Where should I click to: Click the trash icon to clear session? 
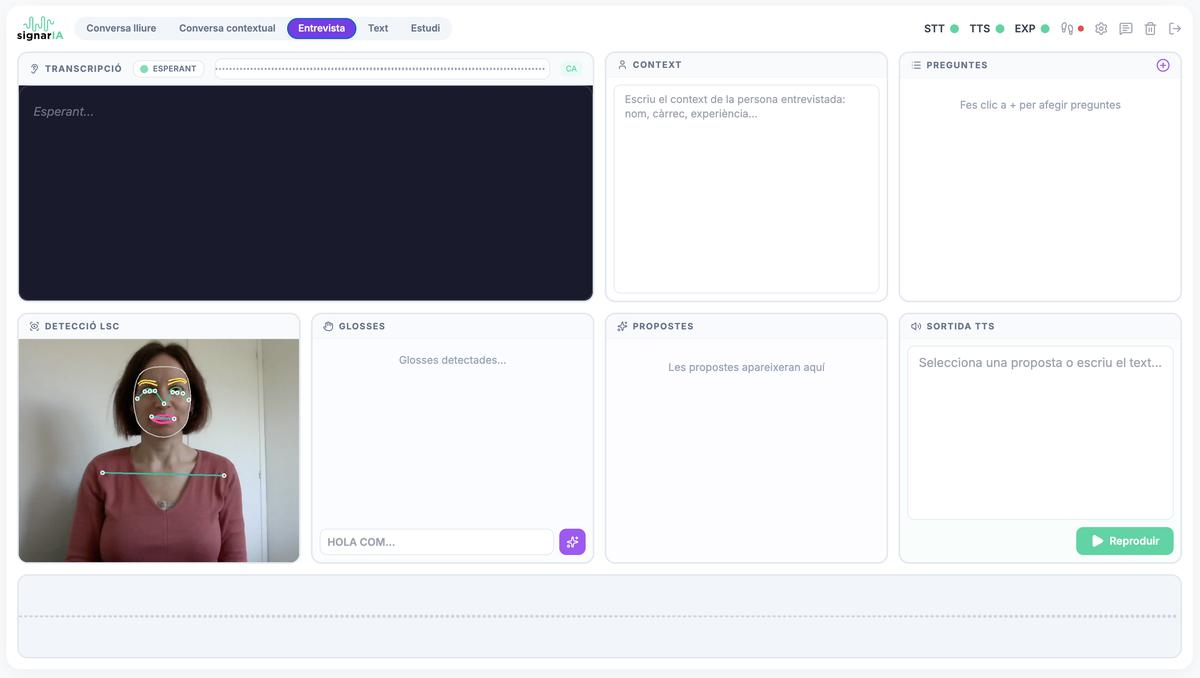[x=1150, y=29]
